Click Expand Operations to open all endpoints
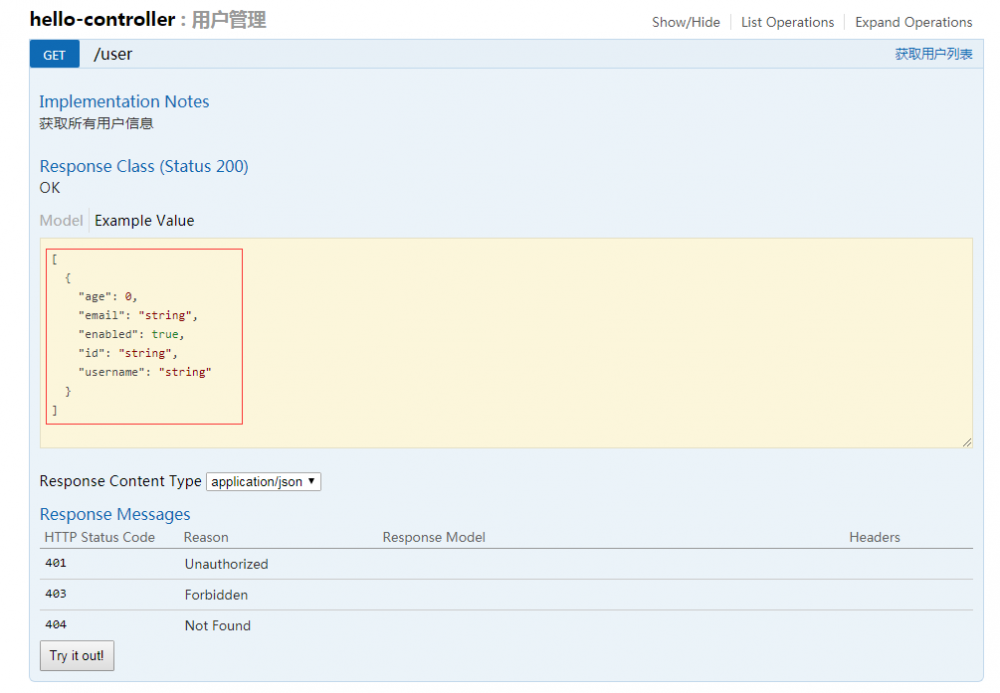This screenshot has height=693, width=1000. [913, 21]
